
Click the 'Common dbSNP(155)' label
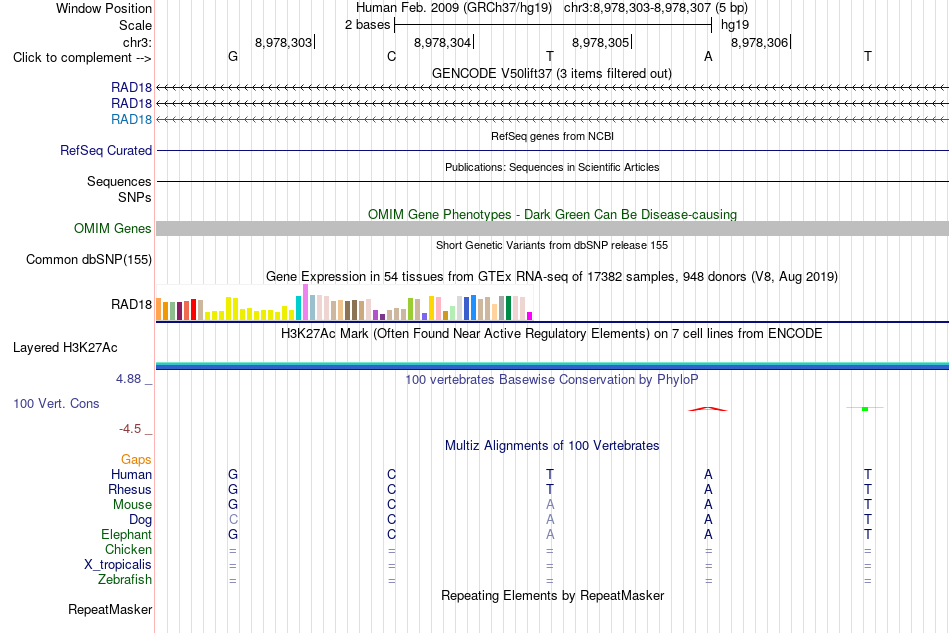click(x=89, y=259)
